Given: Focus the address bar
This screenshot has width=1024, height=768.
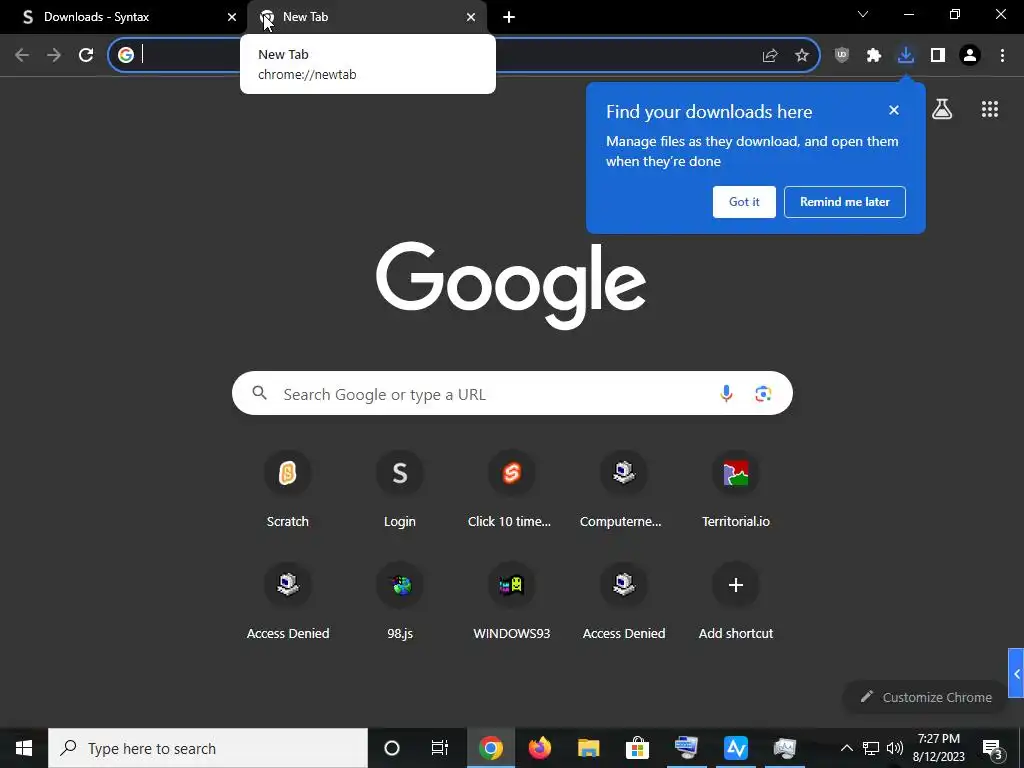Looking at the screenshot, I should (464, 55).
